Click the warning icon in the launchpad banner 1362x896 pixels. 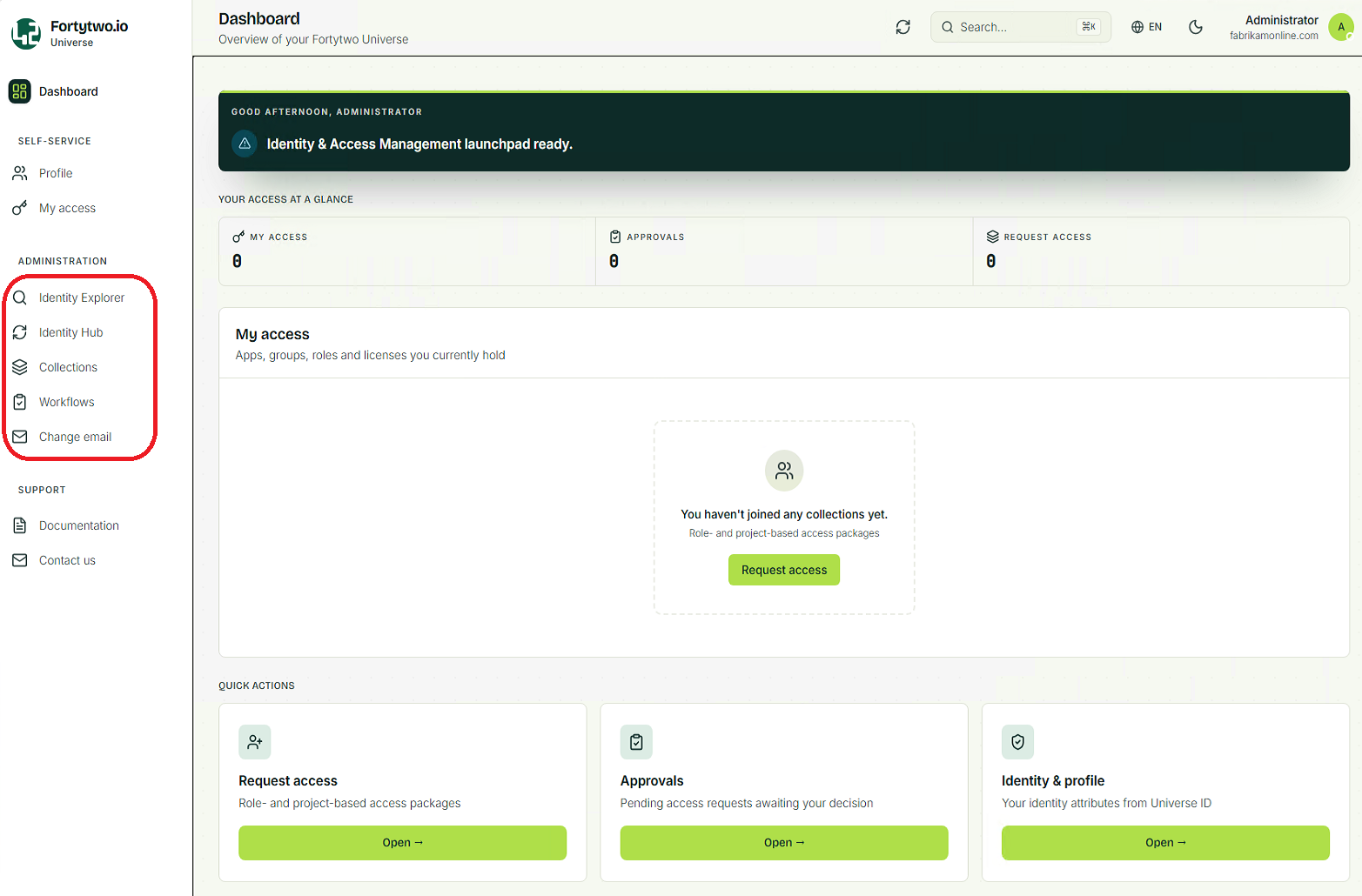245,144
